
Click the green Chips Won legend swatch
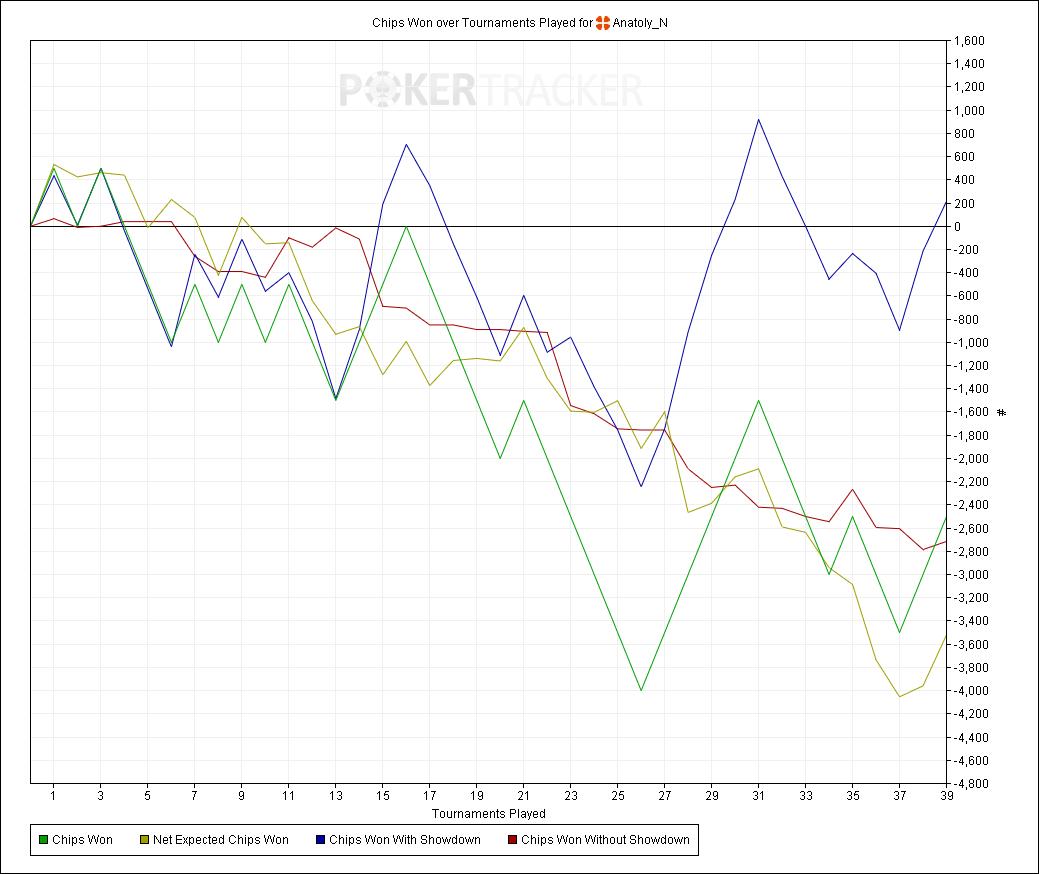point(41,840)
